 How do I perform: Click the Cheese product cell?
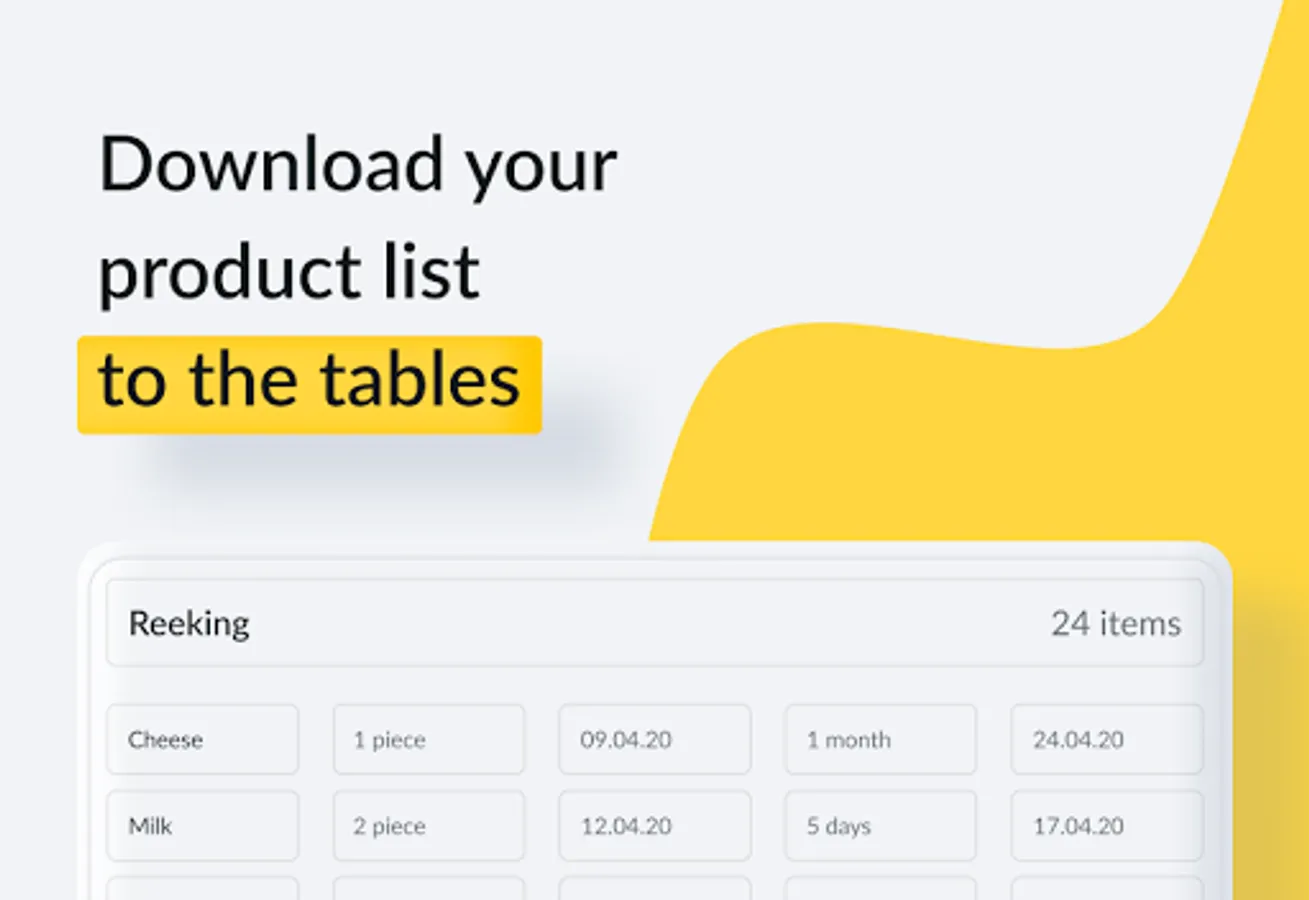(x=203, y=739)
